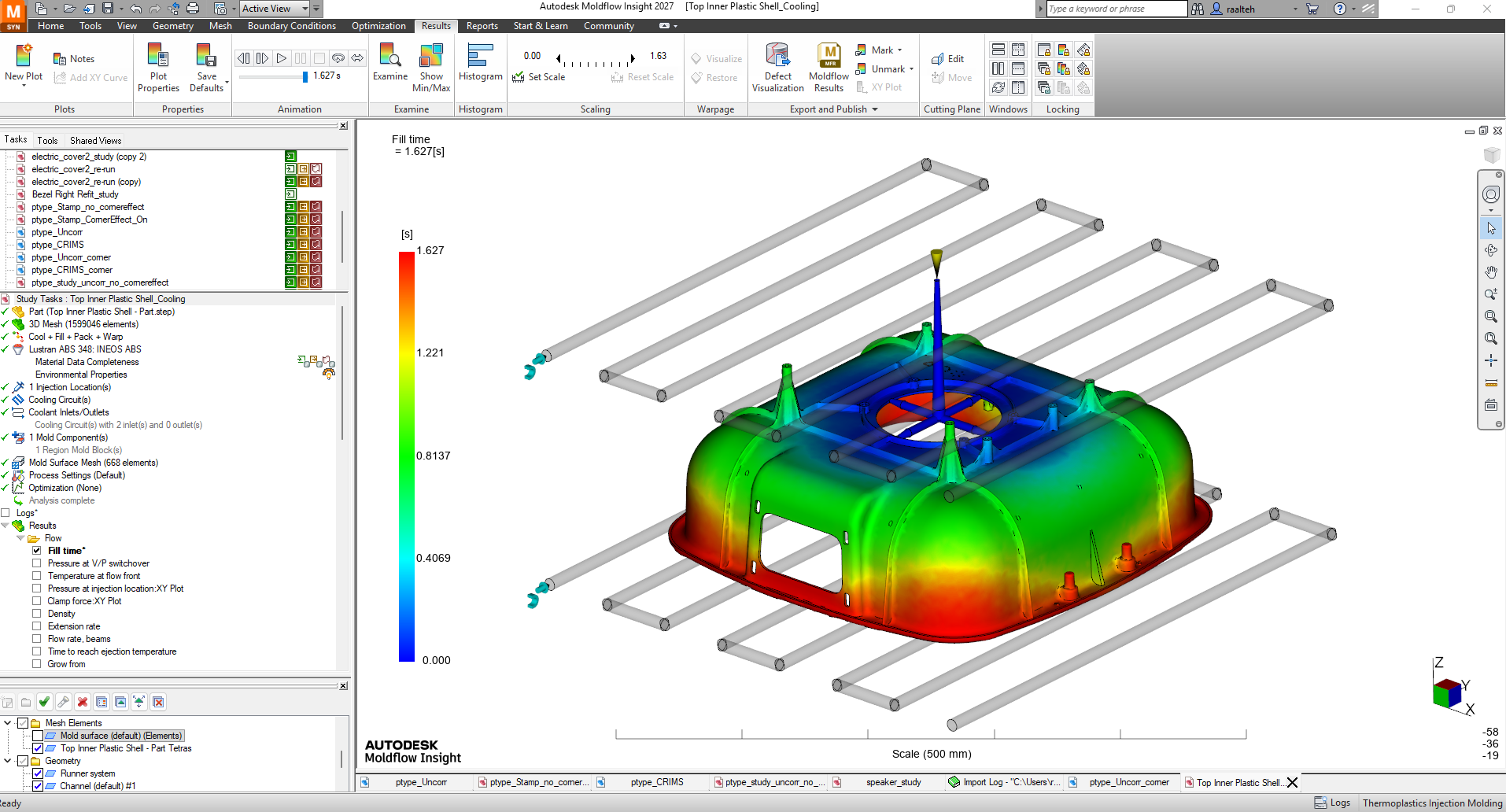1506x812 pixels.
Task: Delete layer with red X icon
Action: pos(83,702)
